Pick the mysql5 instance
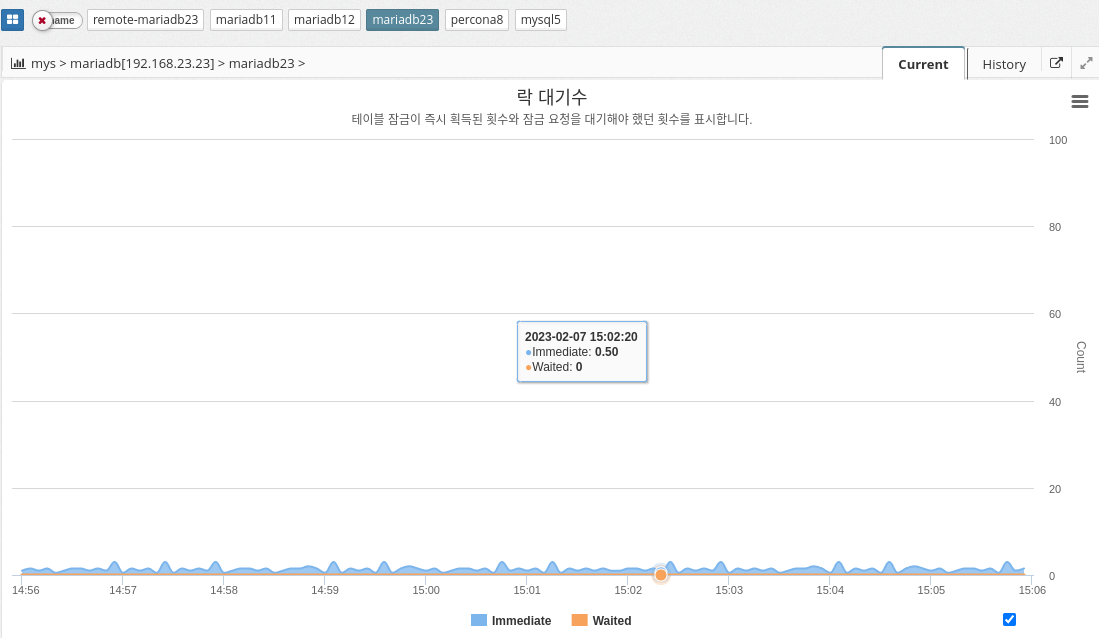Viewport: 1099px width, 638px height. coord(541,20)
